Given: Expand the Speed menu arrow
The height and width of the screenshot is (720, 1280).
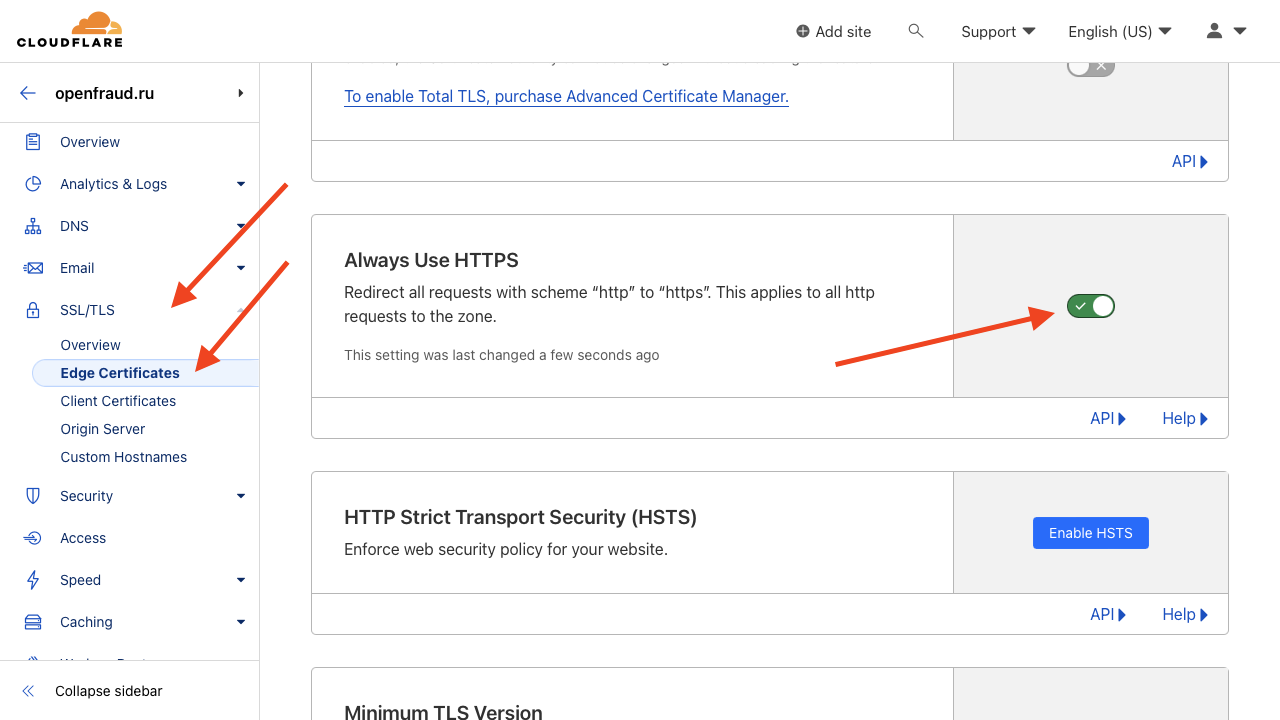Looking at the screenshot, I should pyautogui.click(x=241, y=580).
